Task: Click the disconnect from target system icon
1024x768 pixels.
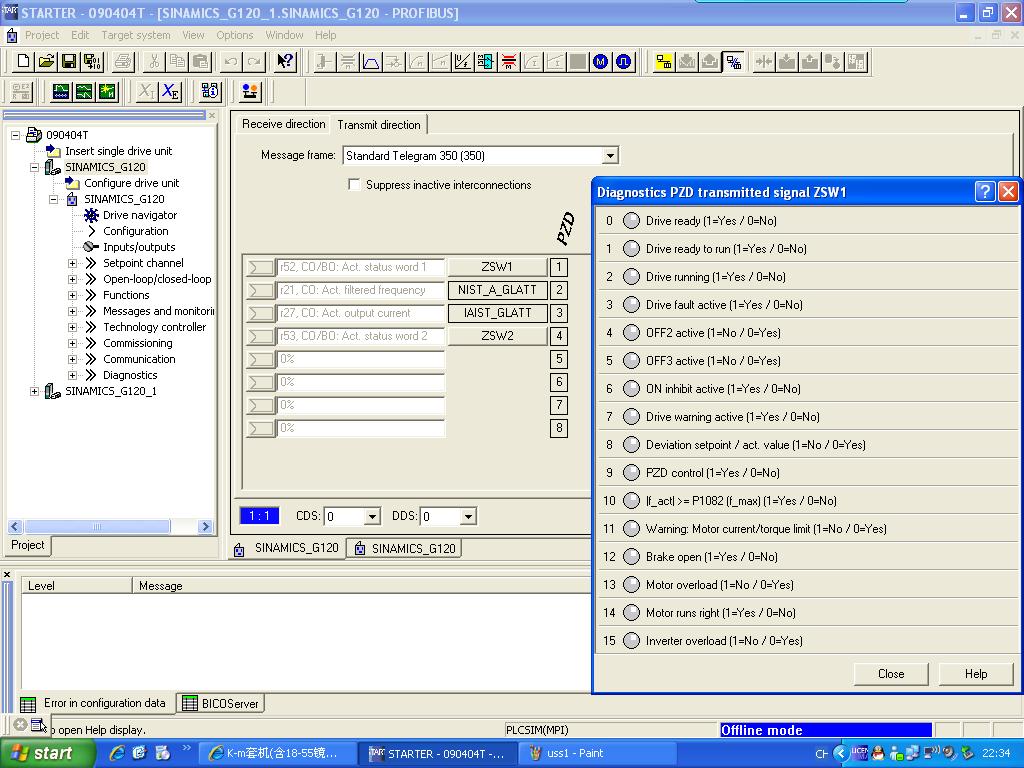Action: 733,62
